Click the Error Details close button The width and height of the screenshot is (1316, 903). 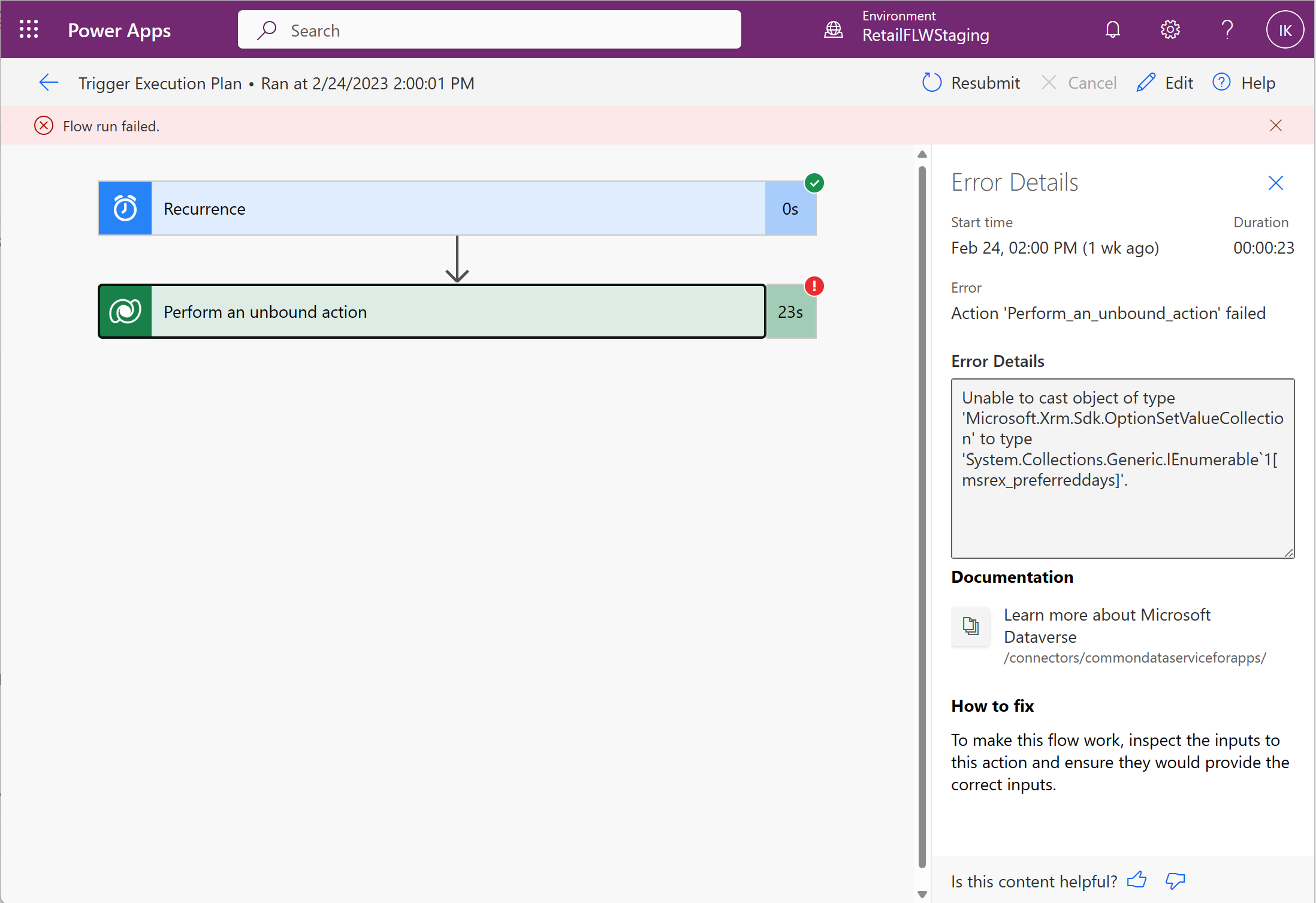point(1277,182)
